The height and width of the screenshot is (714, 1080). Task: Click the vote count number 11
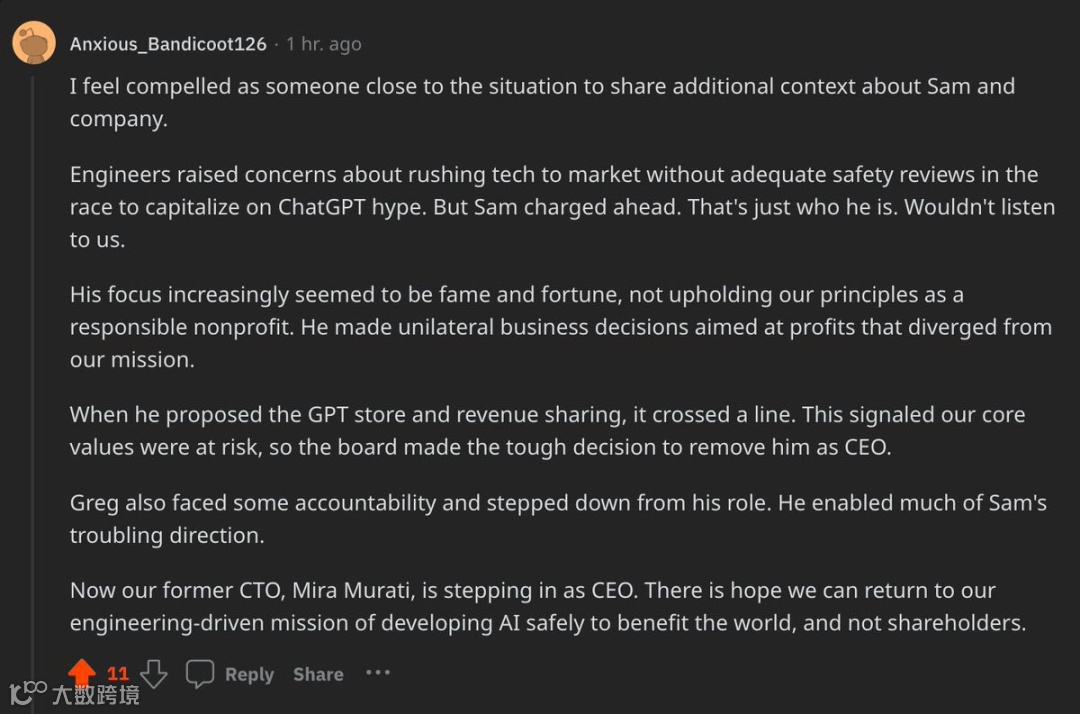click(x=118, y=674)
